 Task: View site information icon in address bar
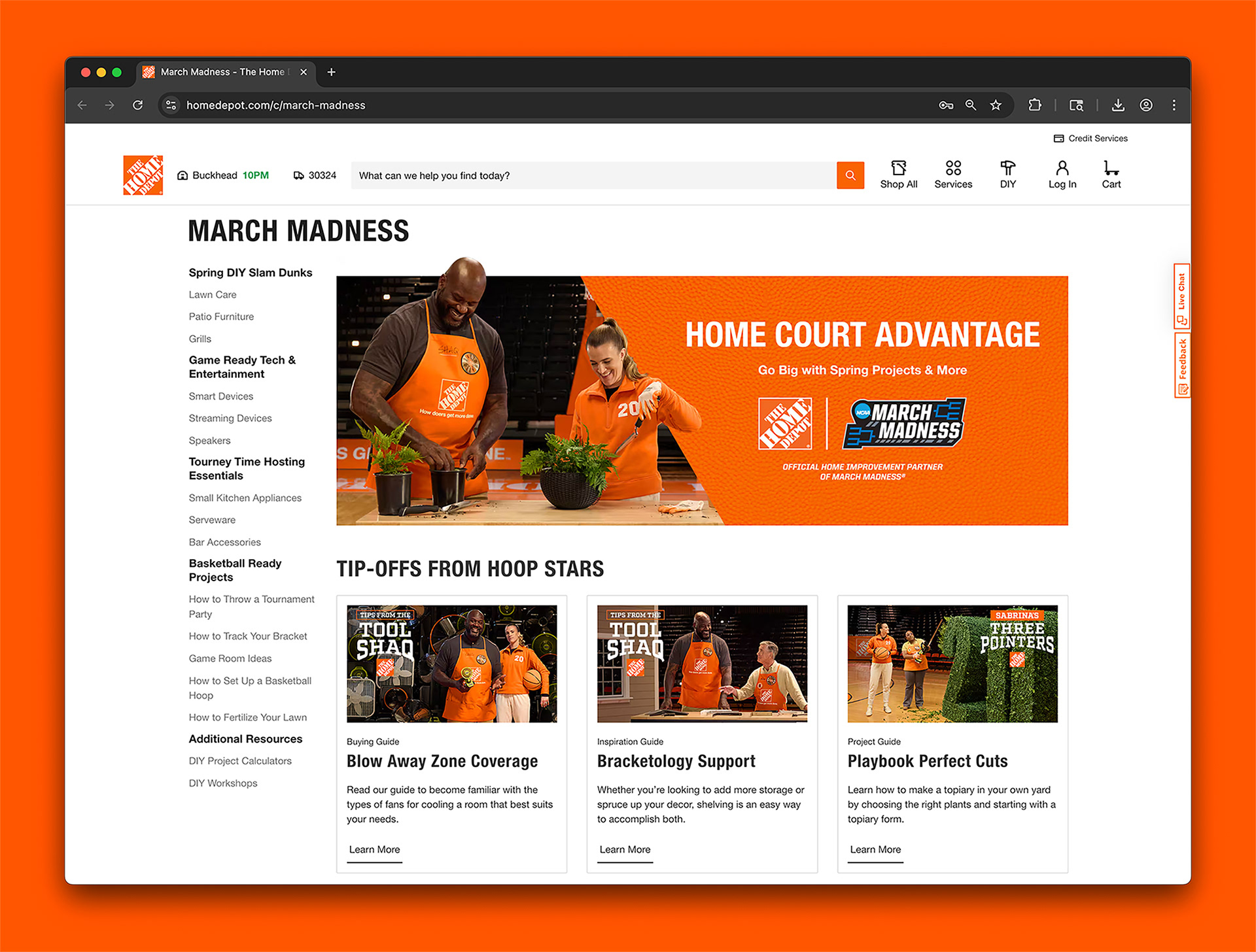(171, 105)
